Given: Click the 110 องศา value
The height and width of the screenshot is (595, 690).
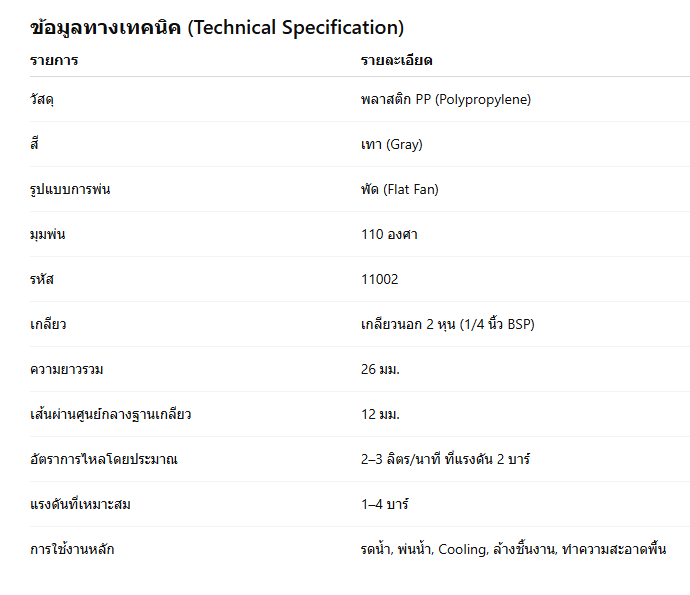Looking at the screenshot, I should (390, 235).
